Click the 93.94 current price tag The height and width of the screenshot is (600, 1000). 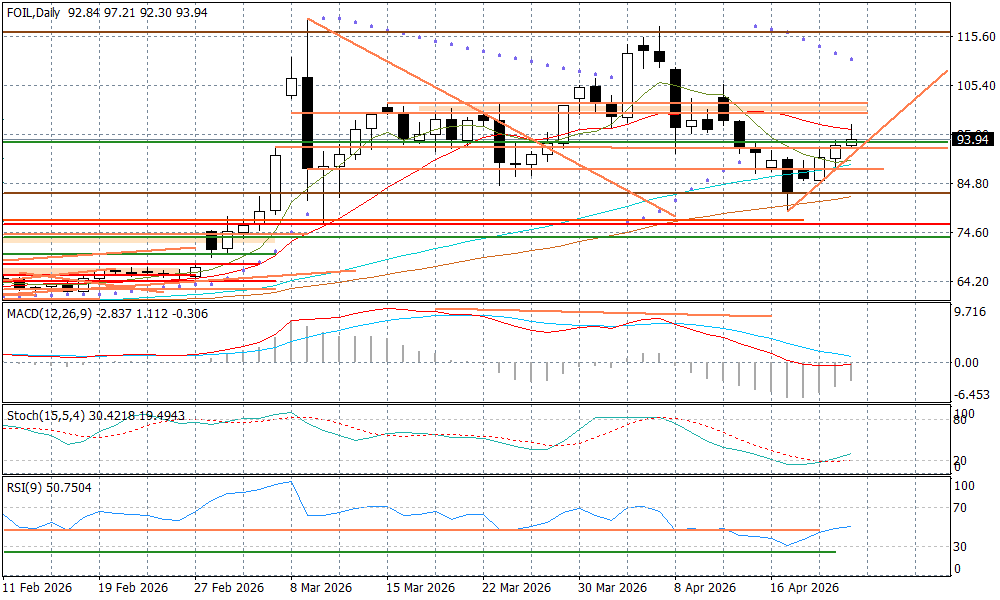pos(972,139)
